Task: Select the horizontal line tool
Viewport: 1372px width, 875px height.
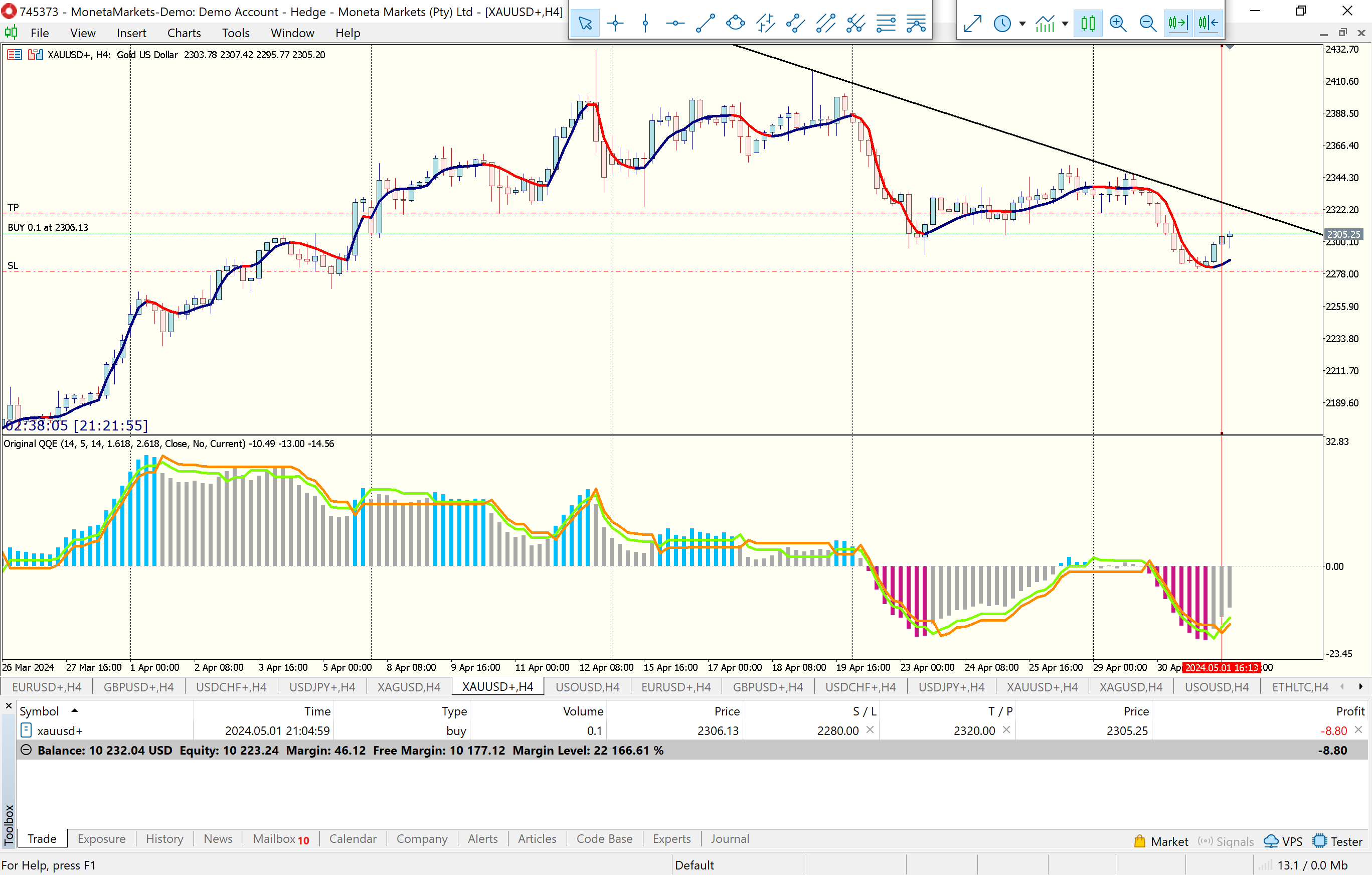Action: (675, 24)
